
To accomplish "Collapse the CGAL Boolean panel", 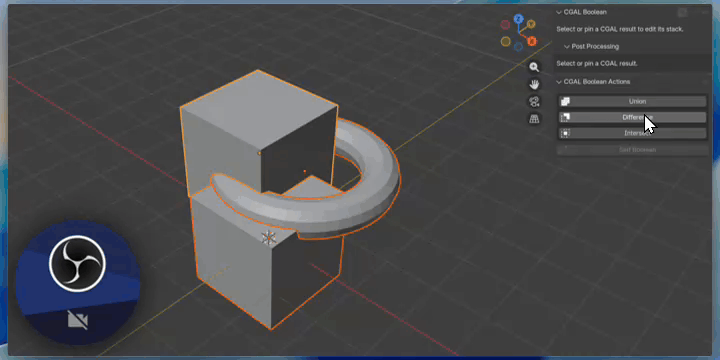I will pyautogui.click(x=559, y=12).
